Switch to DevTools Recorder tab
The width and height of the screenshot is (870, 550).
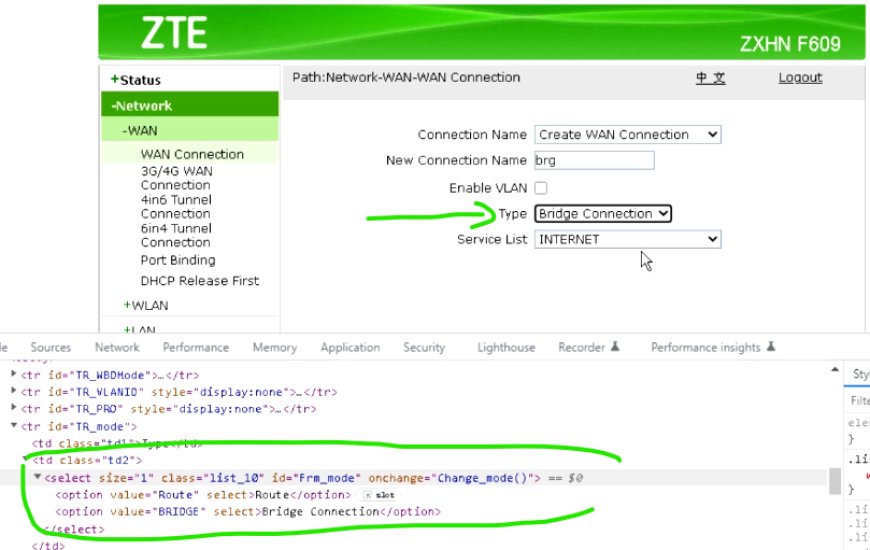pos(588,347)
